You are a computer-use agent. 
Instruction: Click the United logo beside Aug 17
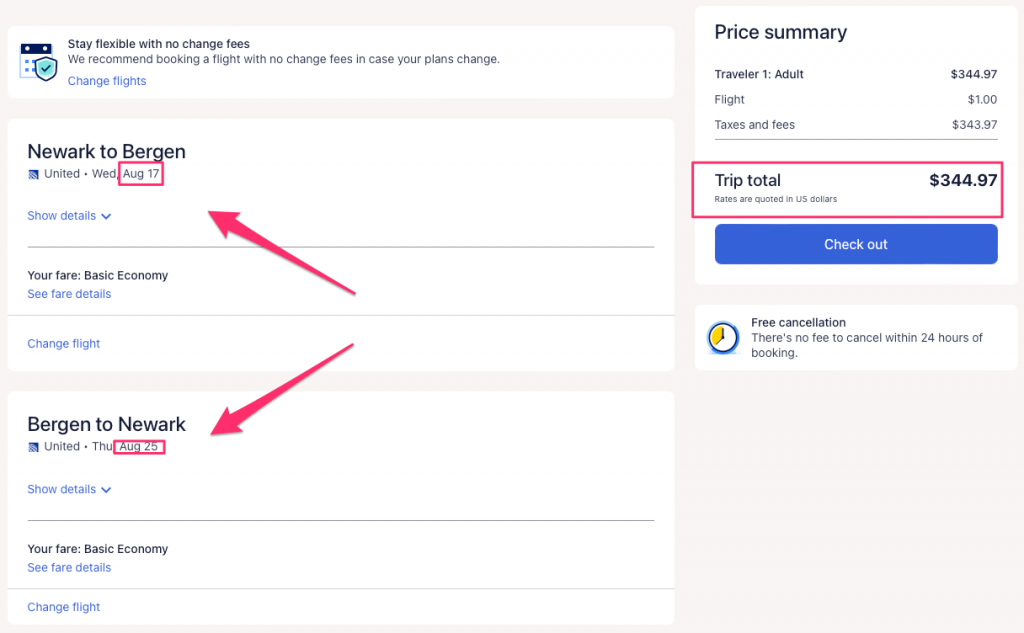click(x=34, y=174)
